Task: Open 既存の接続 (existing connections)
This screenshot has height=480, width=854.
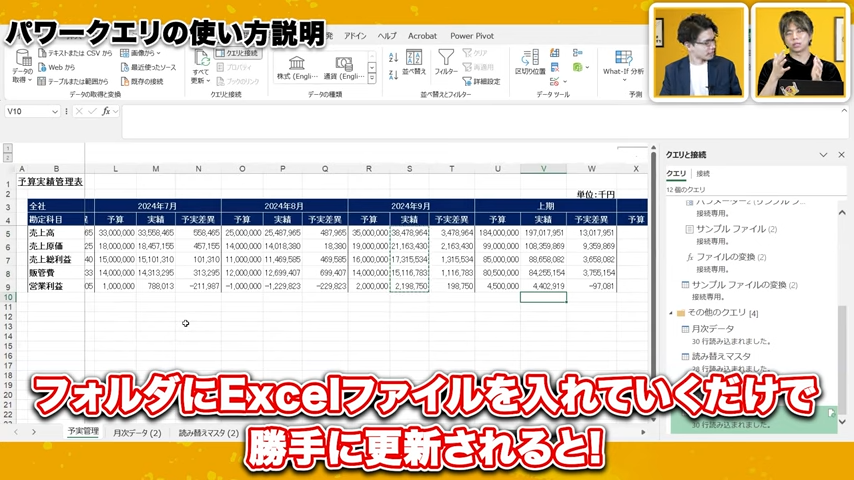Action: [142, 82]
